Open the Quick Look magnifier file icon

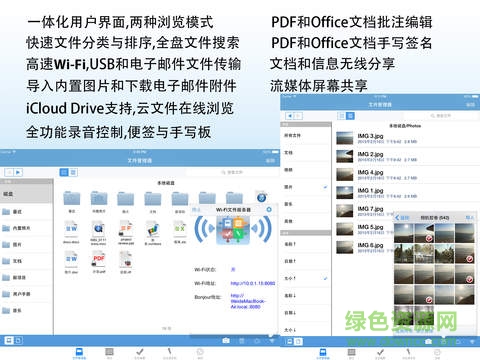click(x=99, y=230)
